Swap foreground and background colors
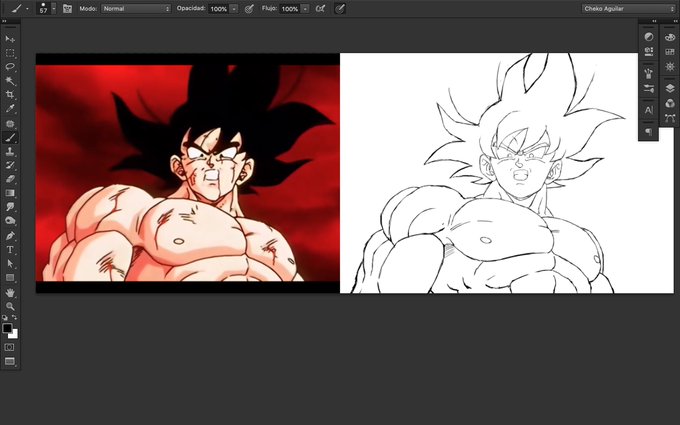 coord(15,317)
